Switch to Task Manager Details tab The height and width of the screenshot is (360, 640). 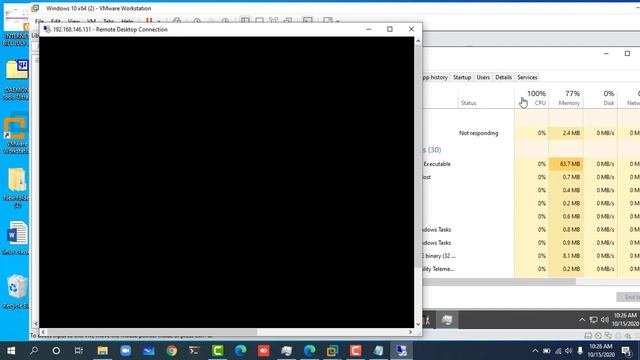click(503, 77)
